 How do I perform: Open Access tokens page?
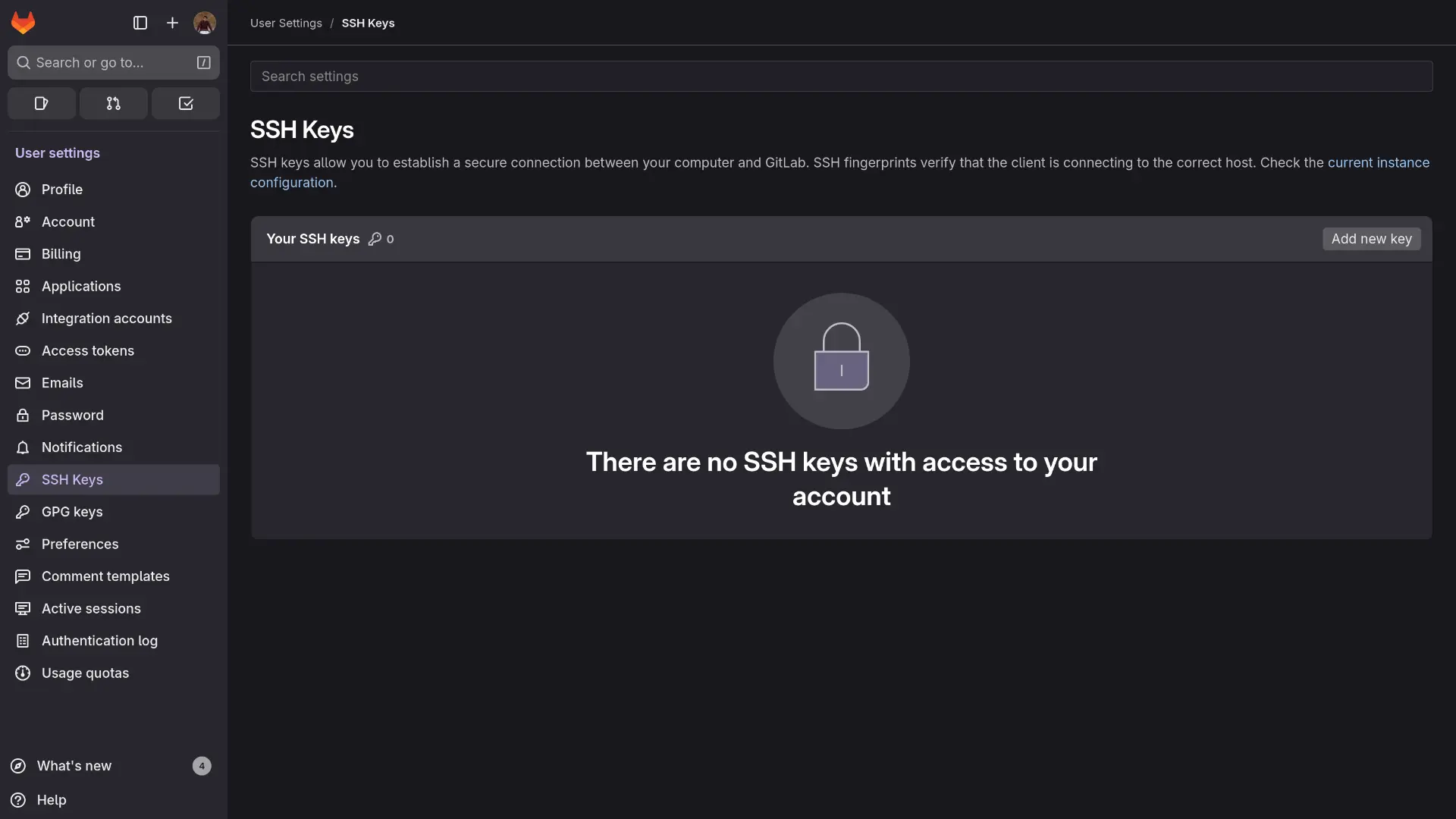click(x=88, y=351)
